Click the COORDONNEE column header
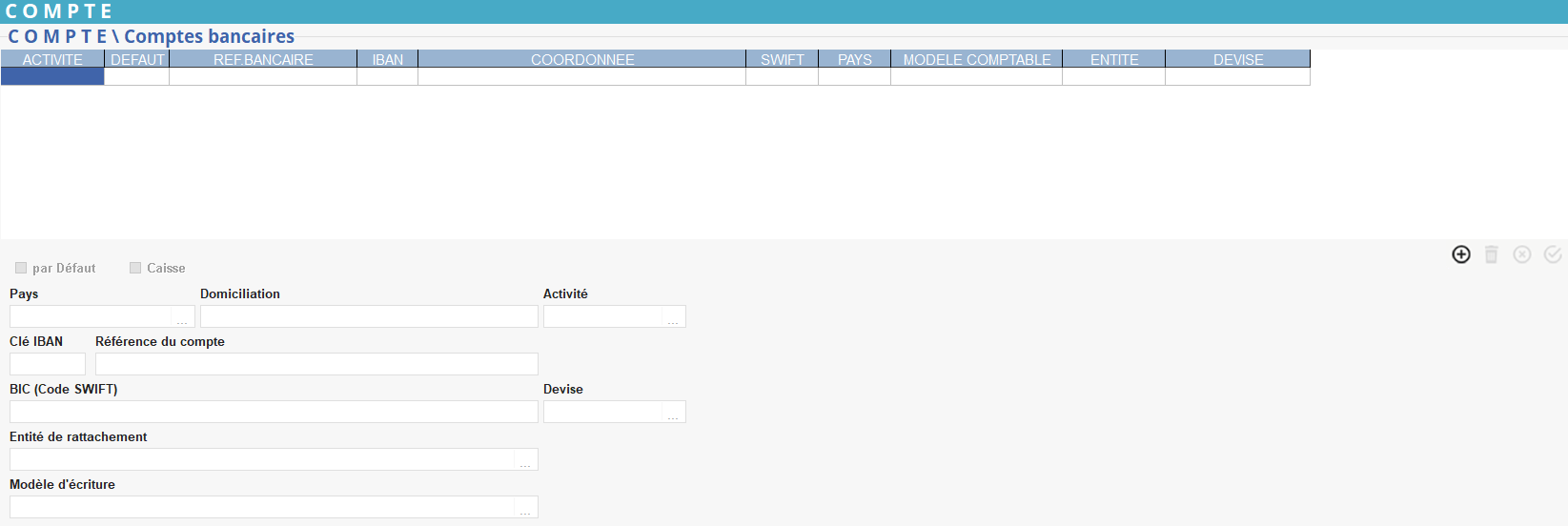Viewport: 1568px width, 526px height. (581, 59)
